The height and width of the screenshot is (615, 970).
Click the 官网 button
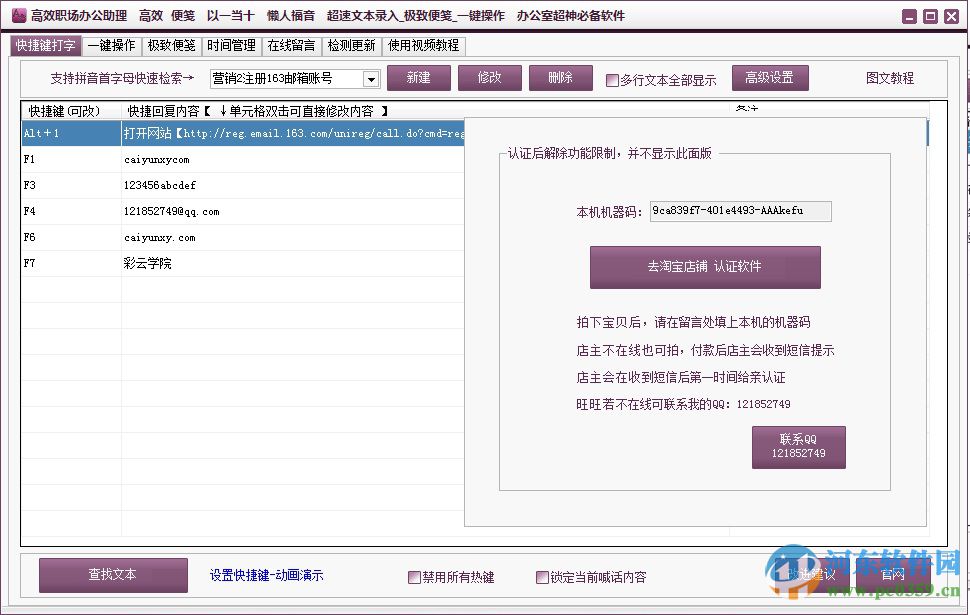point(893,575)
